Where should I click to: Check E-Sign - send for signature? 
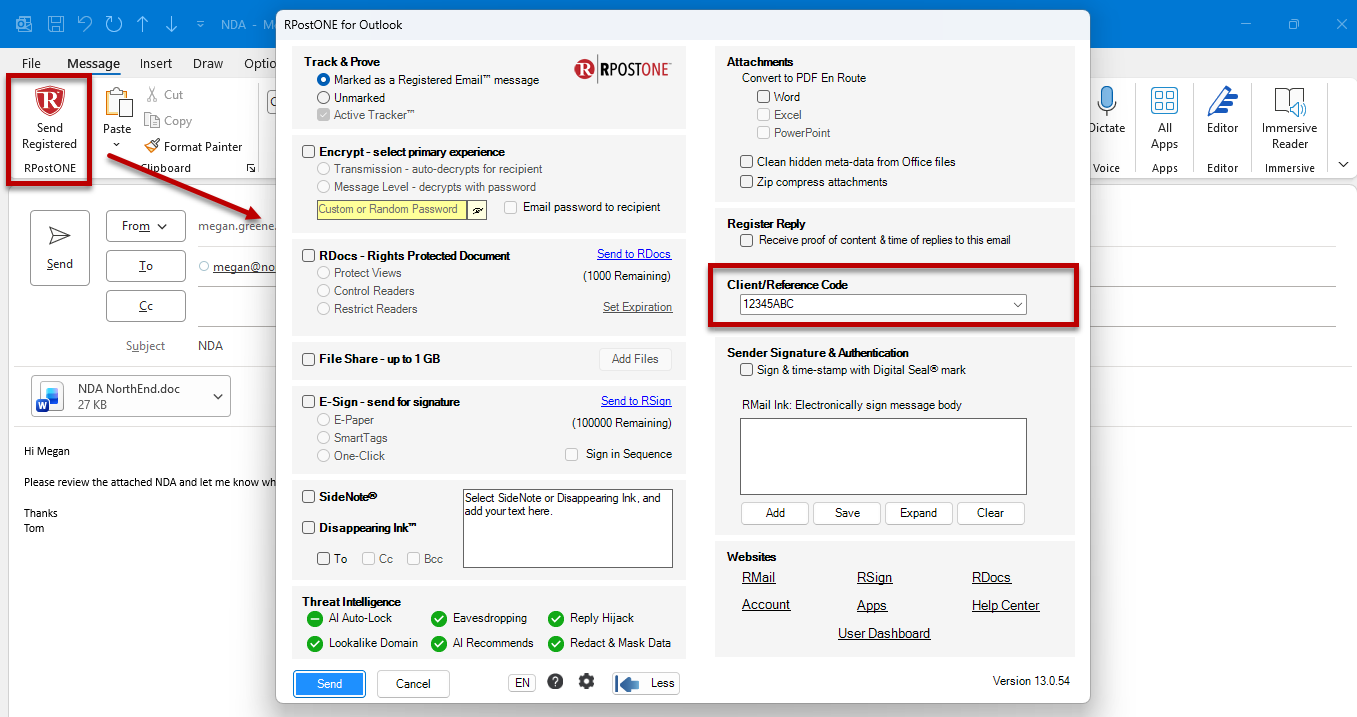click(309, 402)
